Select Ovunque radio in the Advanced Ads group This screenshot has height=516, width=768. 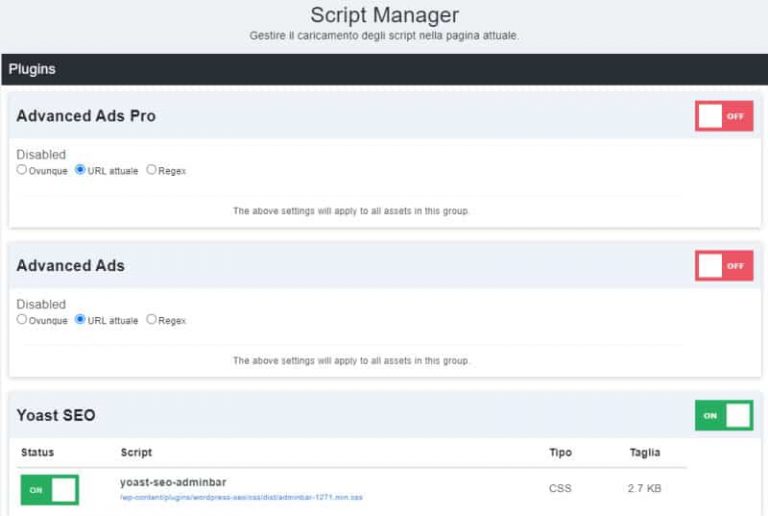pyautogui.click(x=22, y=320)
